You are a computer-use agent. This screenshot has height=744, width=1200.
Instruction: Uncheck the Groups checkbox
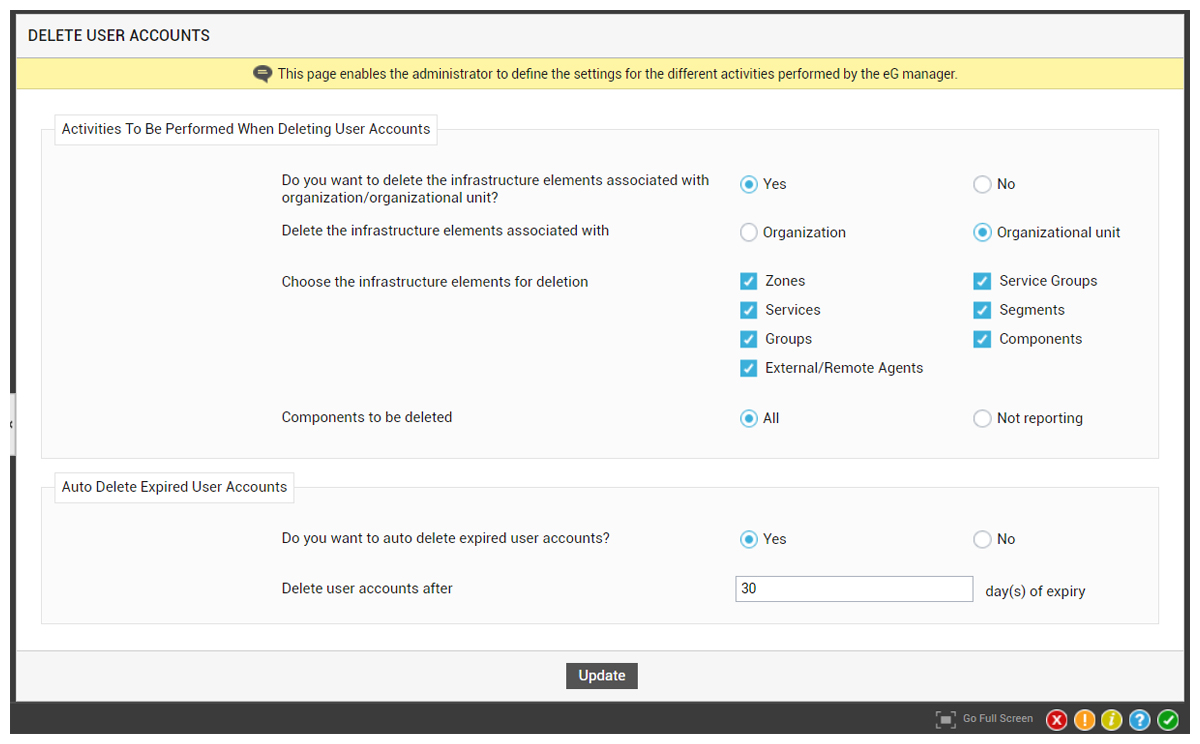click(748, 339)
